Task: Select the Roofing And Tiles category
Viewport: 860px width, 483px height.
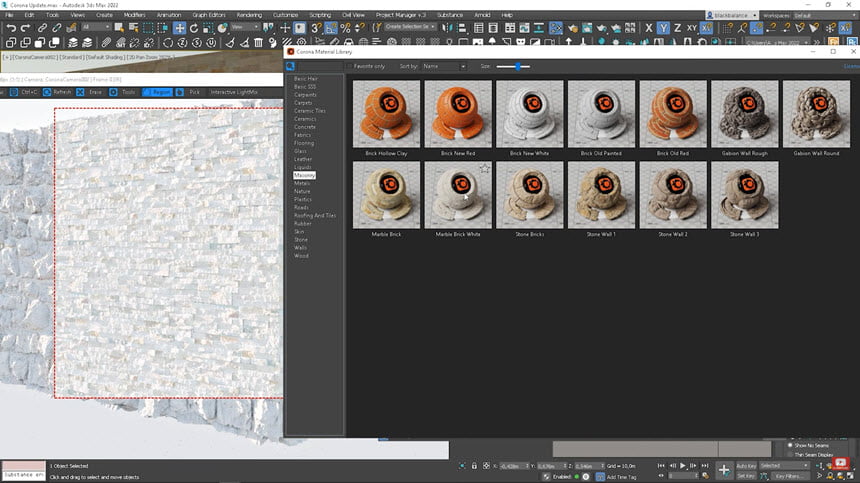Action: click(315, 215)
